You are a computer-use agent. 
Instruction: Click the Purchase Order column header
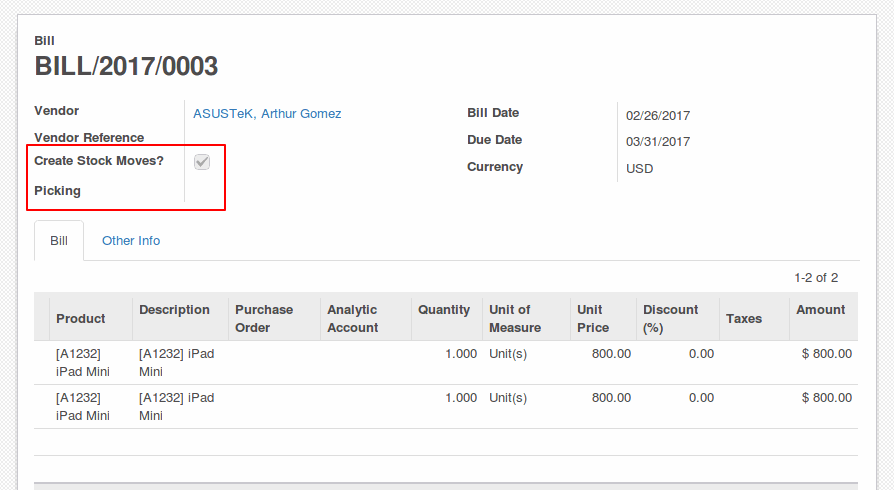point(264,318)
